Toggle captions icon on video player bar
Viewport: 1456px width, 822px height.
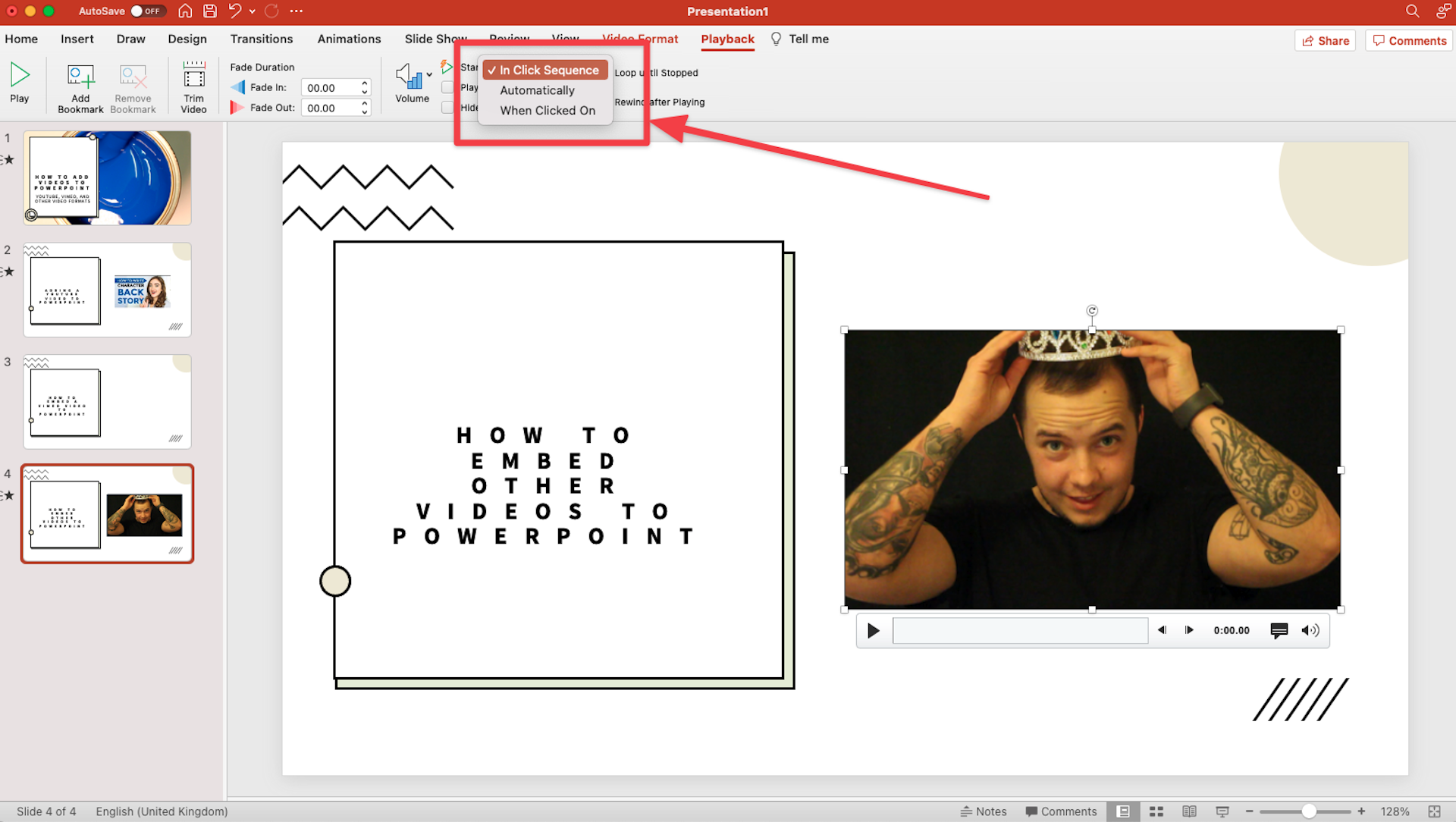[x=1279, y=630]
